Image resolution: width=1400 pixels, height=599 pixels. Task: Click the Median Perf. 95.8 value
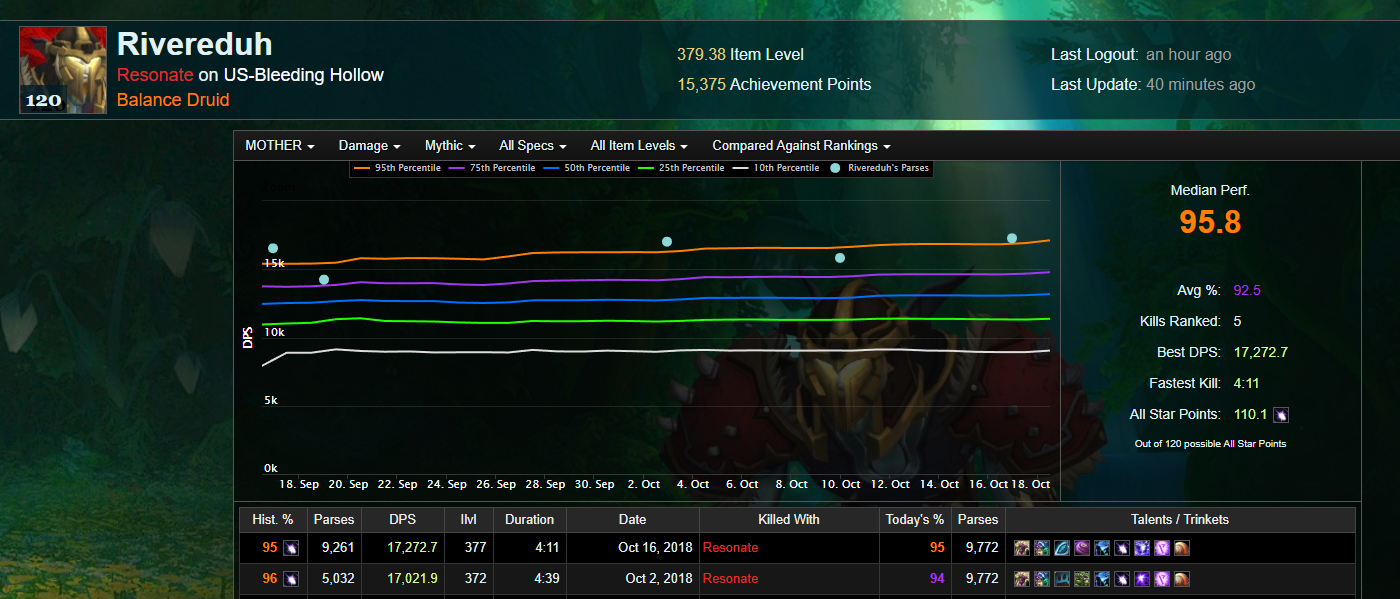tap(1210, 222)
